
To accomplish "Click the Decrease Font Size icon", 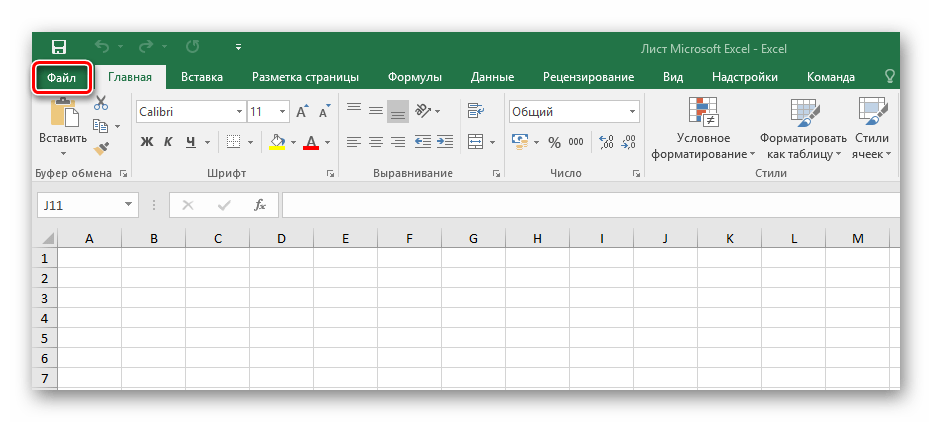I will pos(325,112).
